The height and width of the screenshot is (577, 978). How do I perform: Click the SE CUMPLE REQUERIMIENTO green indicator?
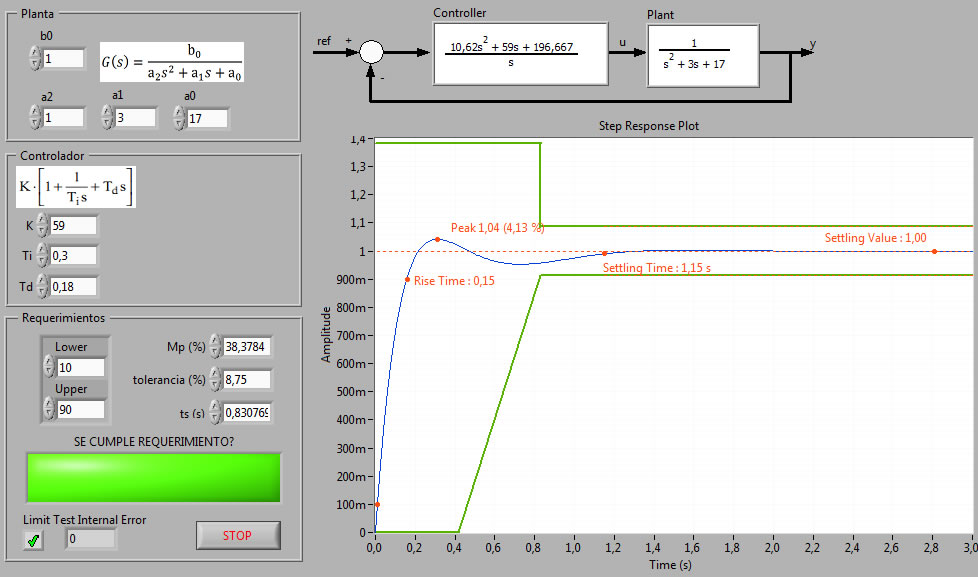[152, 477]
